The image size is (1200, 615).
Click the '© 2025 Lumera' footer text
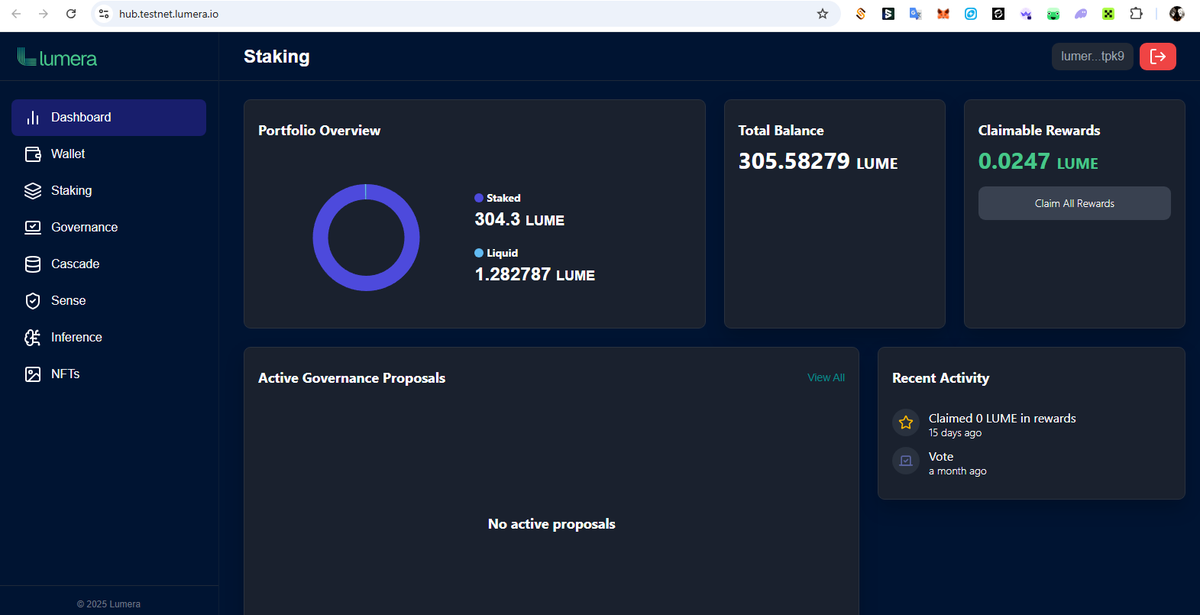(x=109, y=604)
